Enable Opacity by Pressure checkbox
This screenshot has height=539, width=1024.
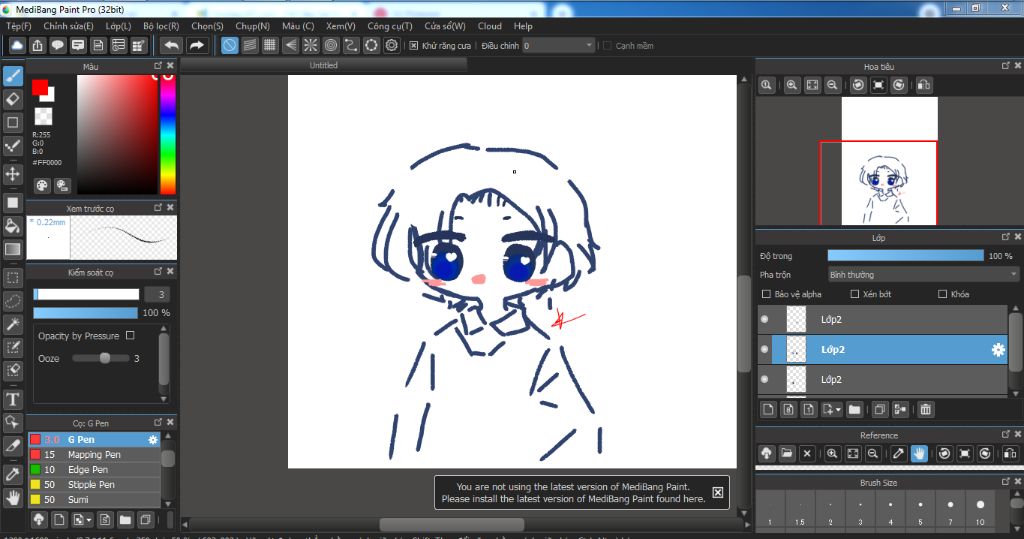[130, 335]
